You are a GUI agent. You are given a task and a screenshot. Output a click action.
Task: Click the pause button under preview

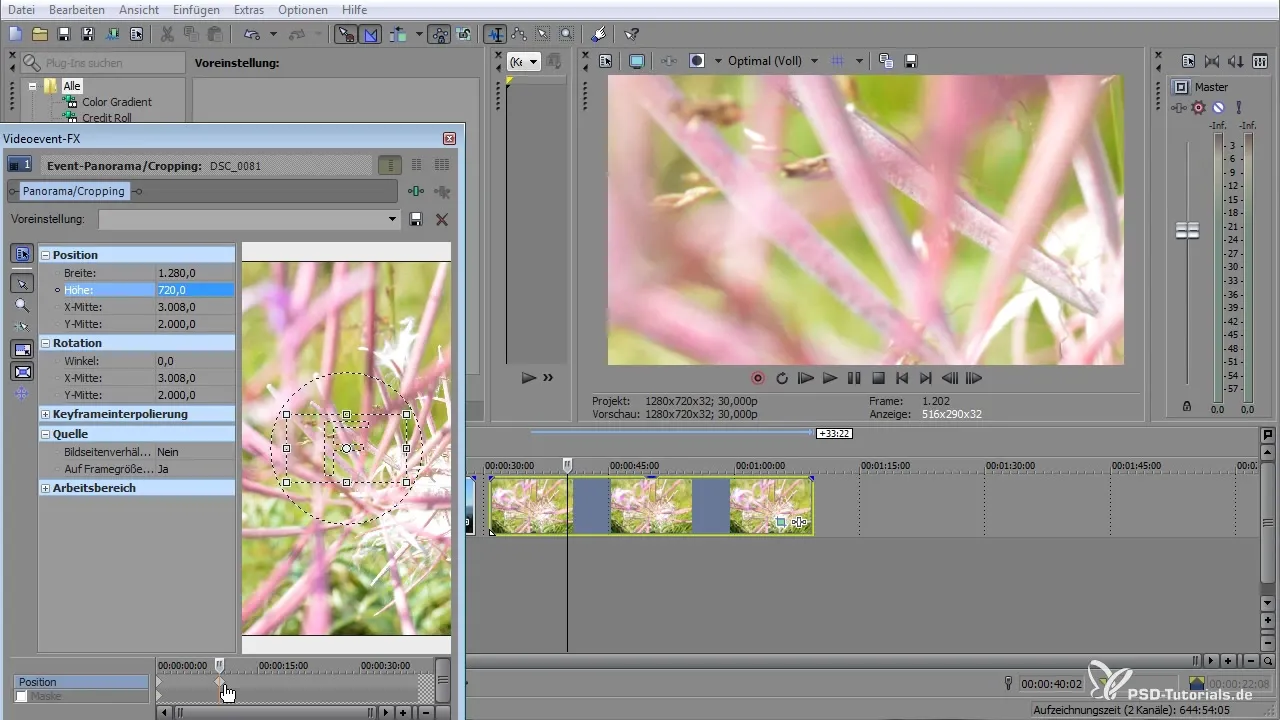(854, 379)
